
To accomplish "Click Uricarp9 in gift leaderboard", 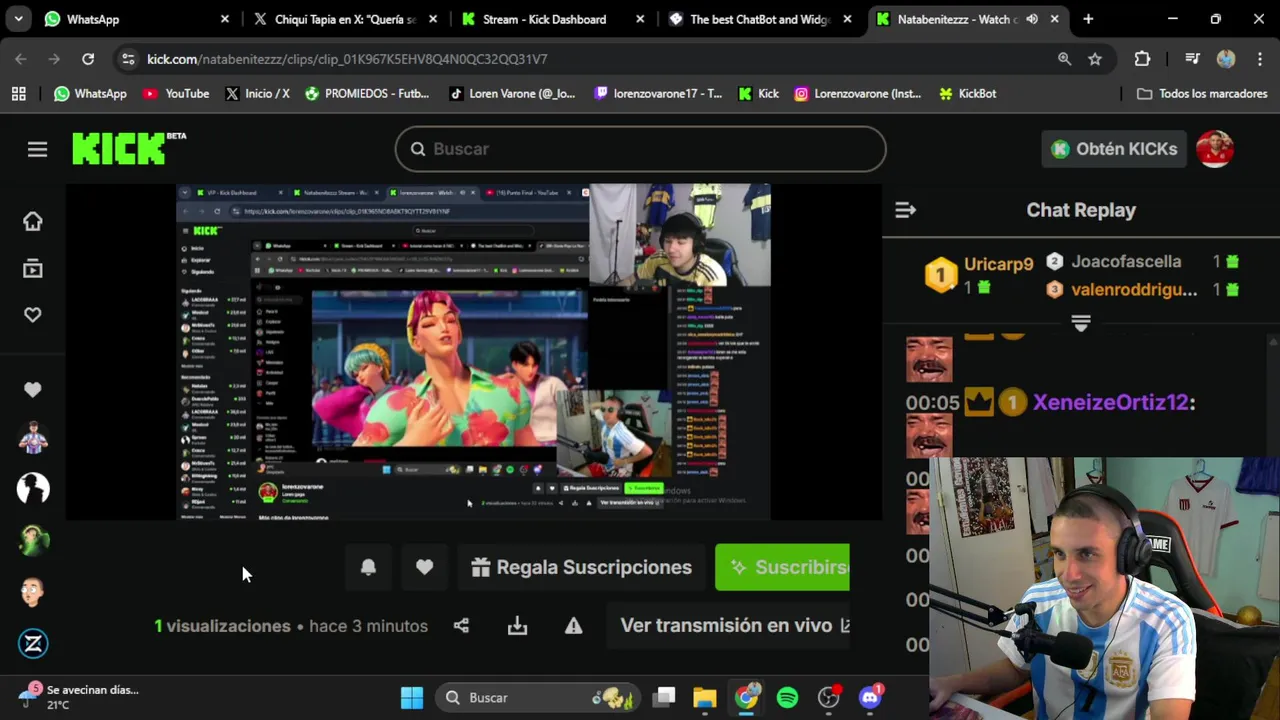I will click(998, 265).
